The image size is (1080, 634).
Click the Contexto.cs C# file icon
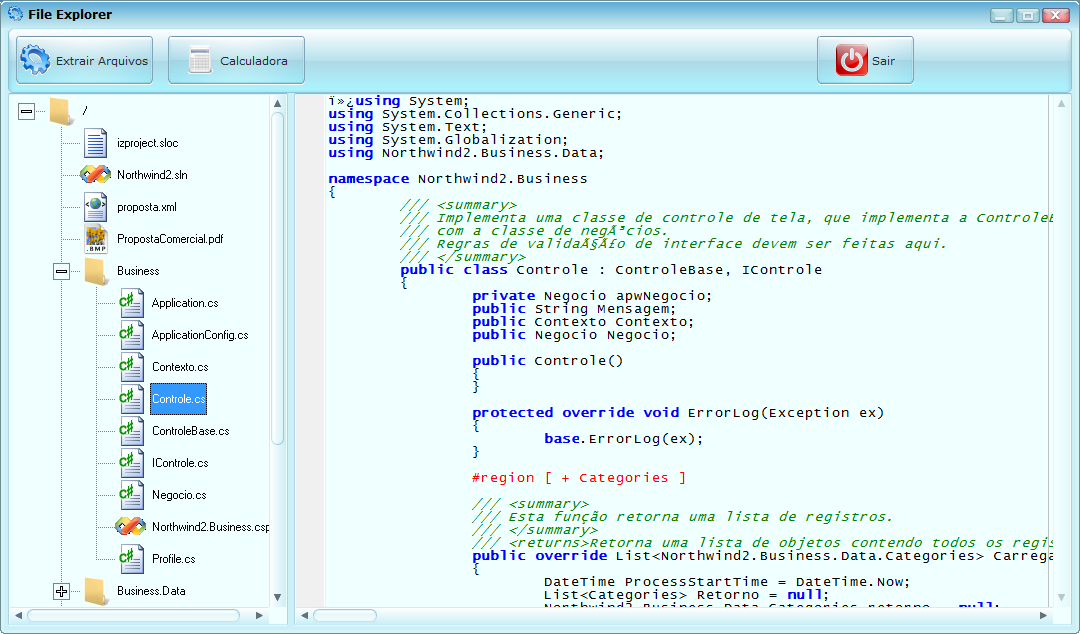pyautogui.click(x=131, y=367)
